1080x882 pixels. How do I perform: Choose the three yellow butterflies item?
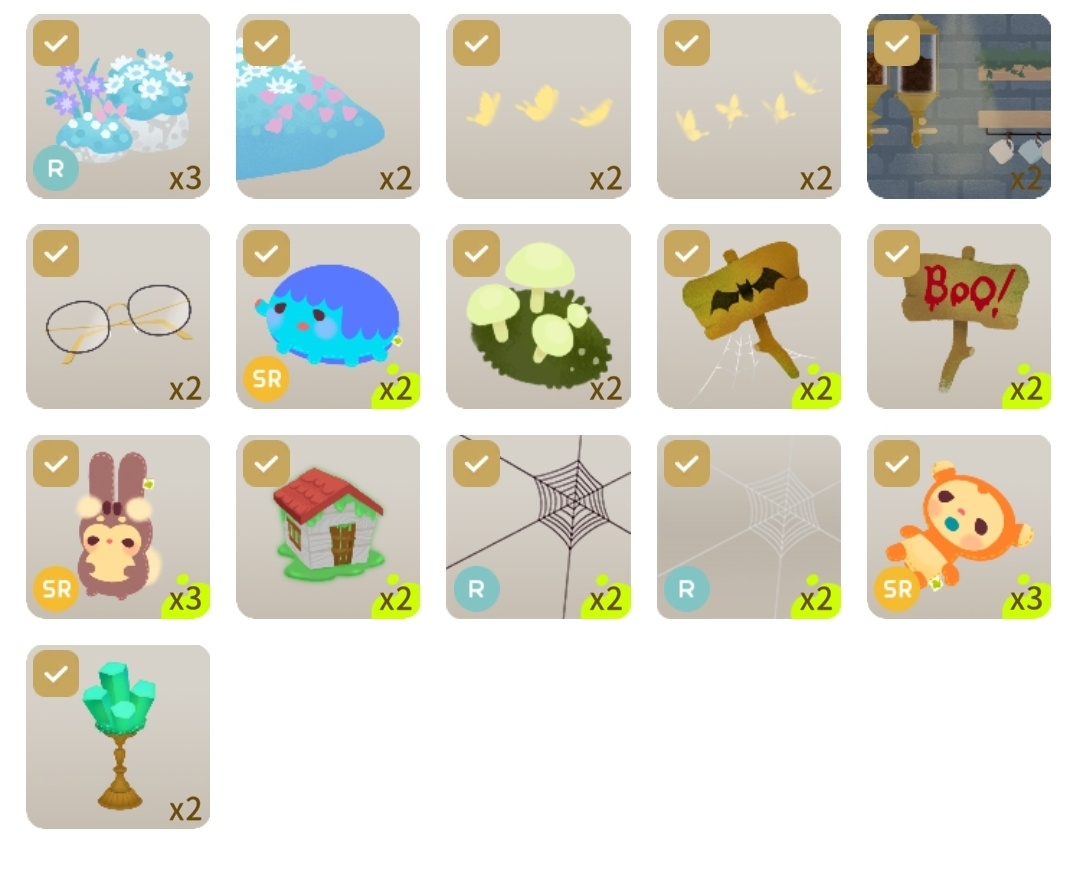(538, 106)
